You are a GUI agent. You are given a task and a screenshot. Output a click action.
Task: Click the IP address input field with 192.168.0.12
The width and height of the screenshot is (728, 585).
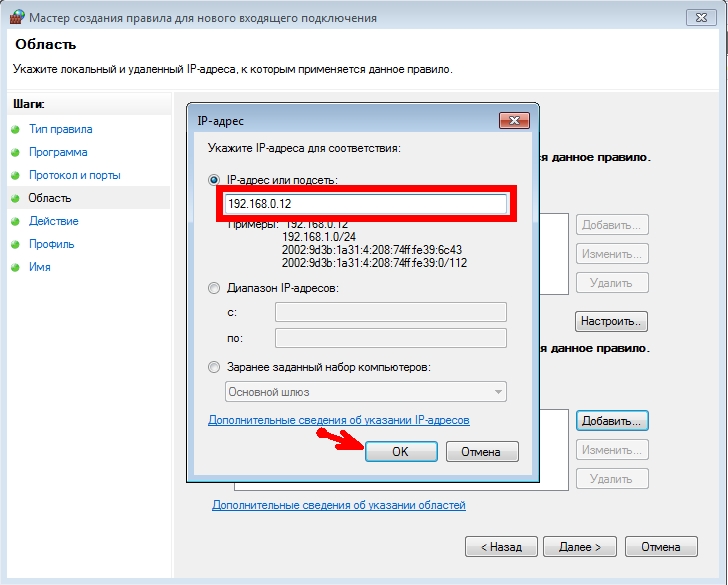[366, 204]
